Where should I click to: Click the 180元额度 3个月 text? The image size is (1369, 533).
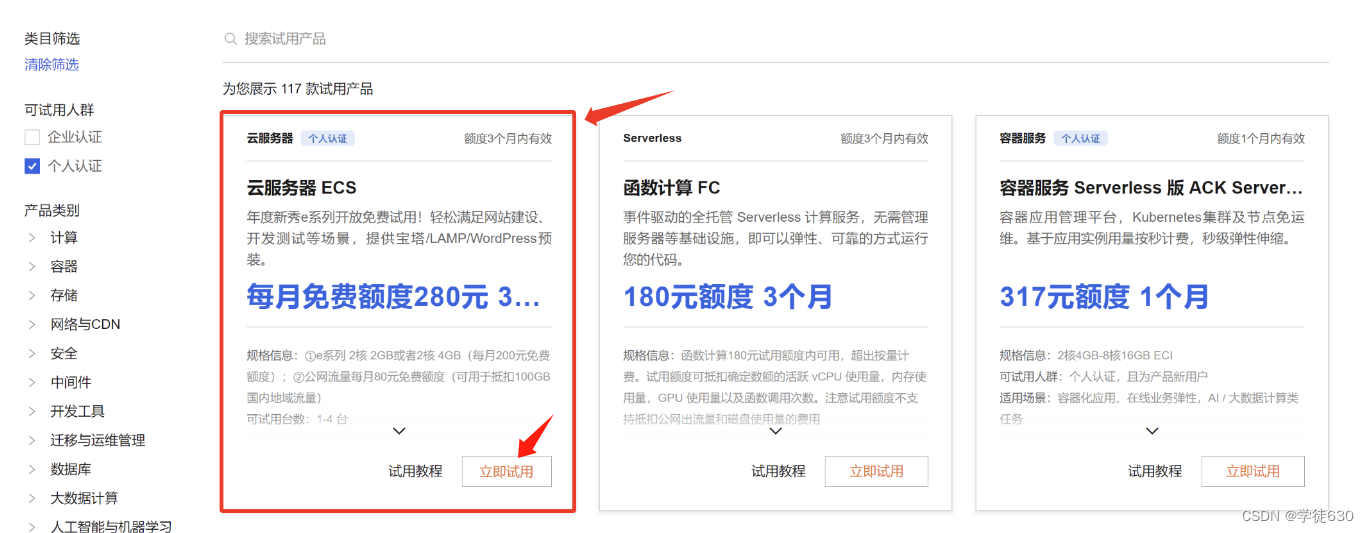coord(728,297)
